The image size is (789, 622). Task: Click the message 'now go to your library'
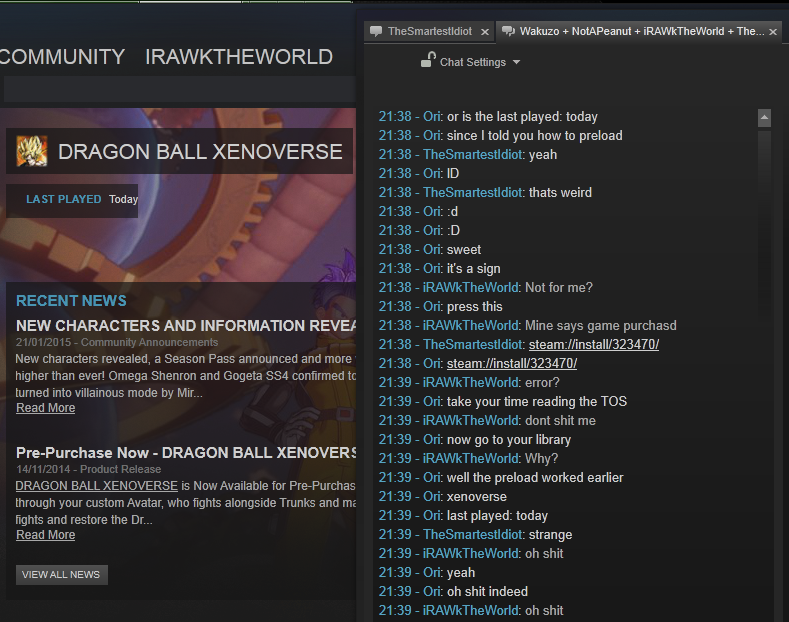point(509,439)
